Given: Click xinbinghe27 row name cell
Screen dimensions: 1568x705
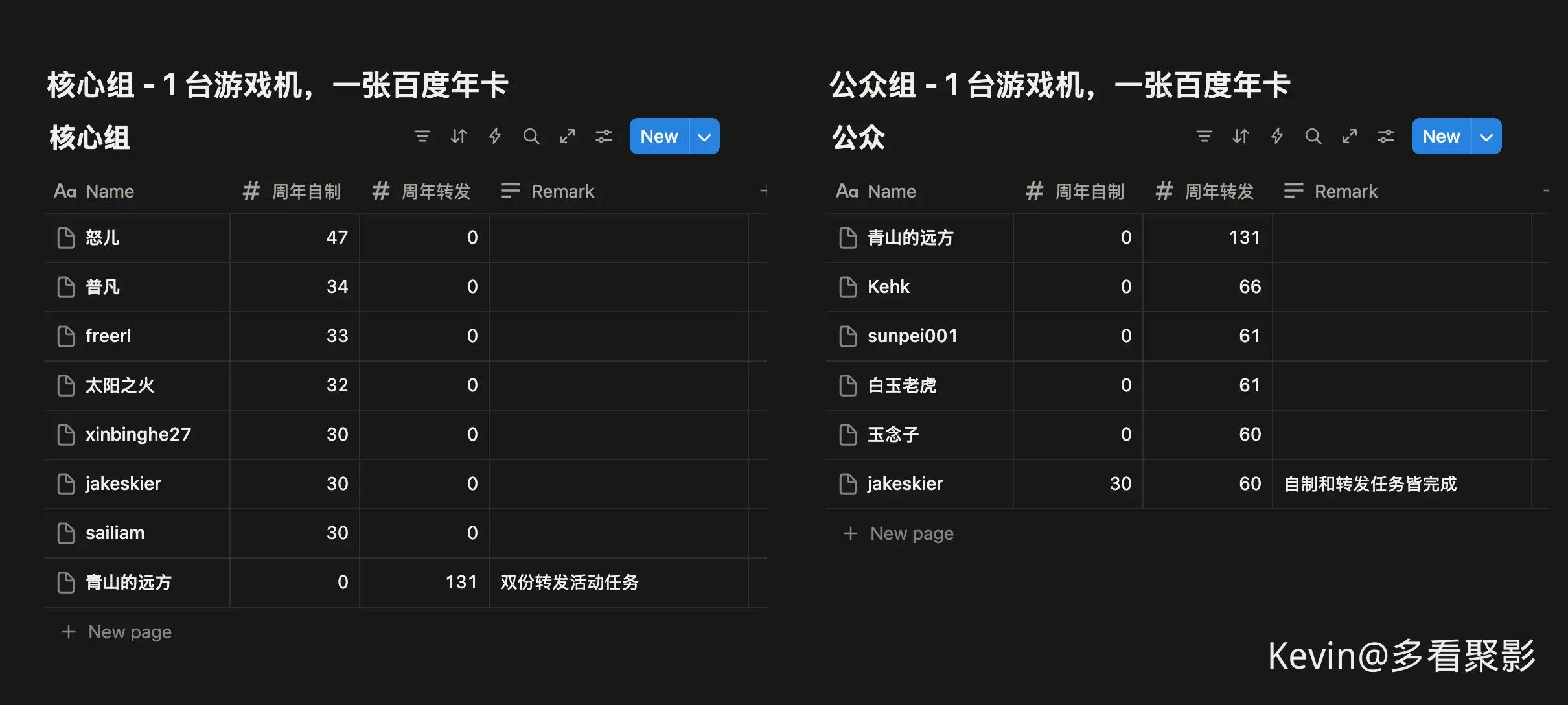Looking at the screenshot, I should coord(138,434).
